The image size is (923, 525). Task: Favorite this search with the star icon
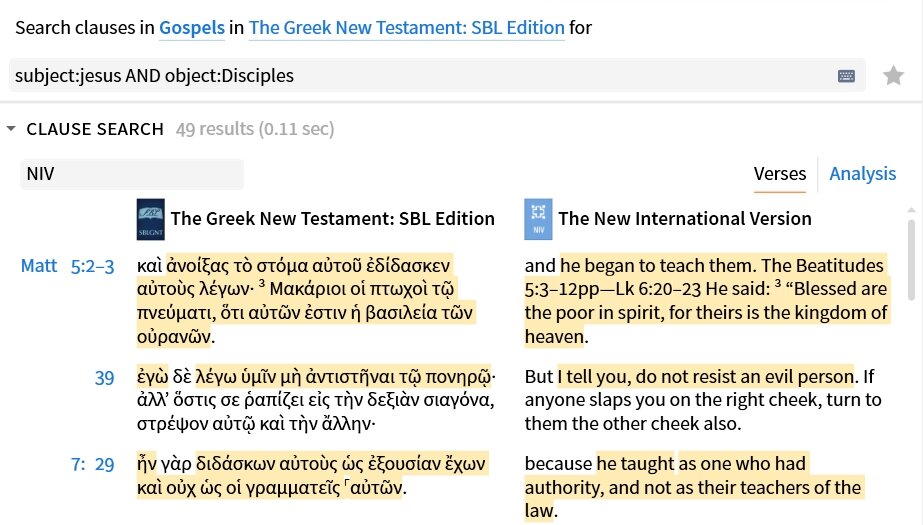click(x=893, y=75)
